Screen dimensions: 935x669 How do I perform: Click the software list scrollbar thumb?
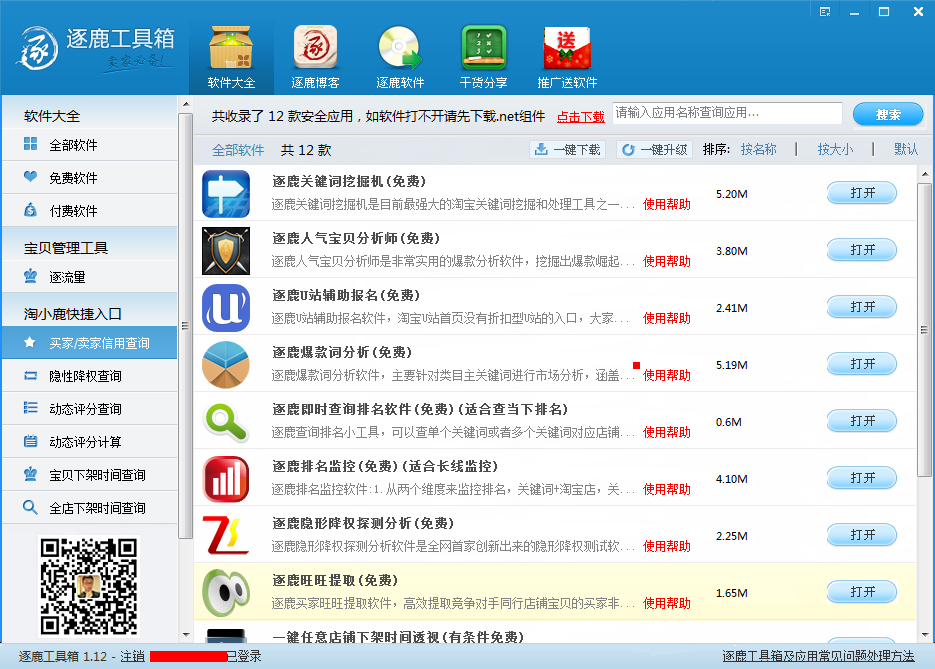coord(924,330)
